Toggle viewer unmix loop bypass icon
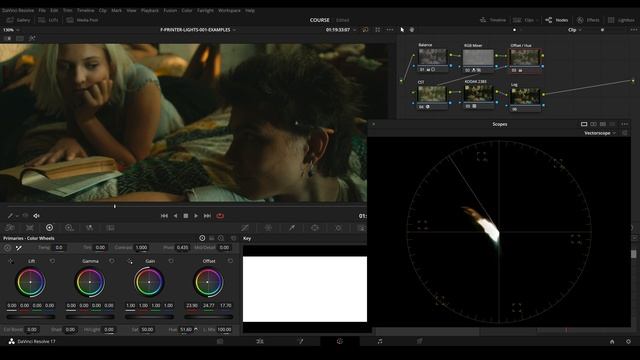Viewport: 640px width, 360px height. point(364,30)
